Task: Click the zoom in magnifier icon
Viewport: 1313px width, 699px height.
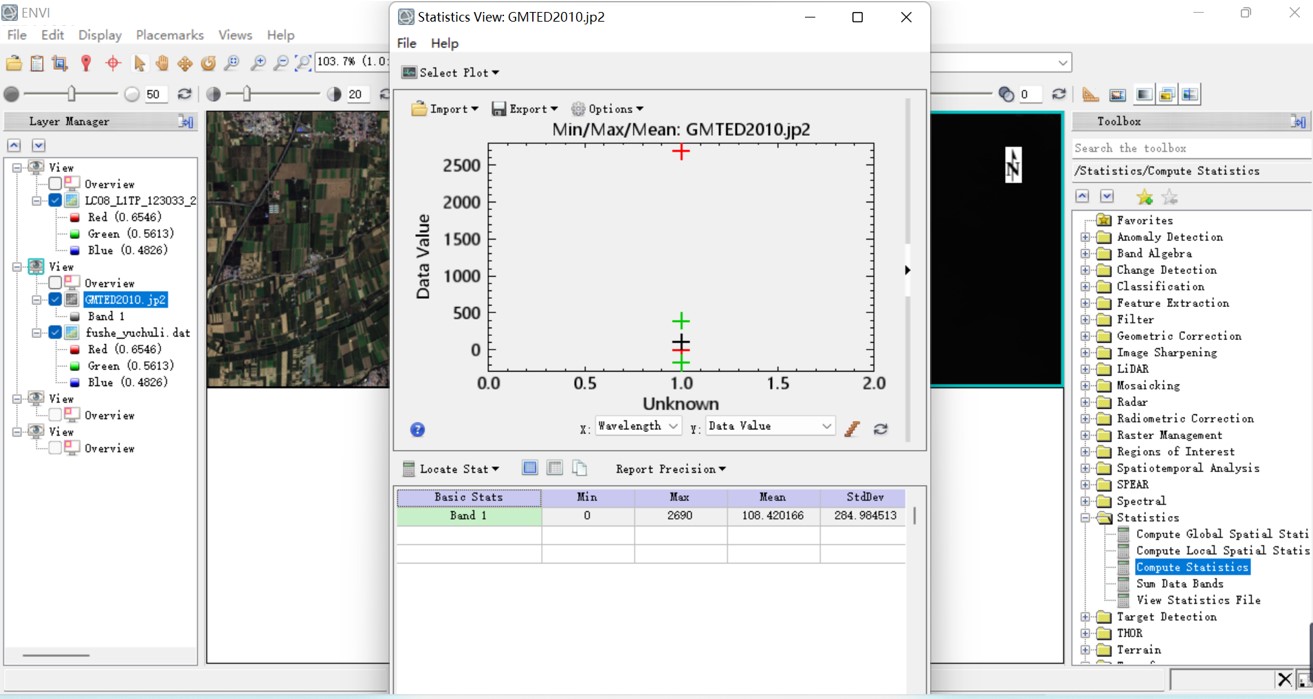Action: click(x=257, y=63)
